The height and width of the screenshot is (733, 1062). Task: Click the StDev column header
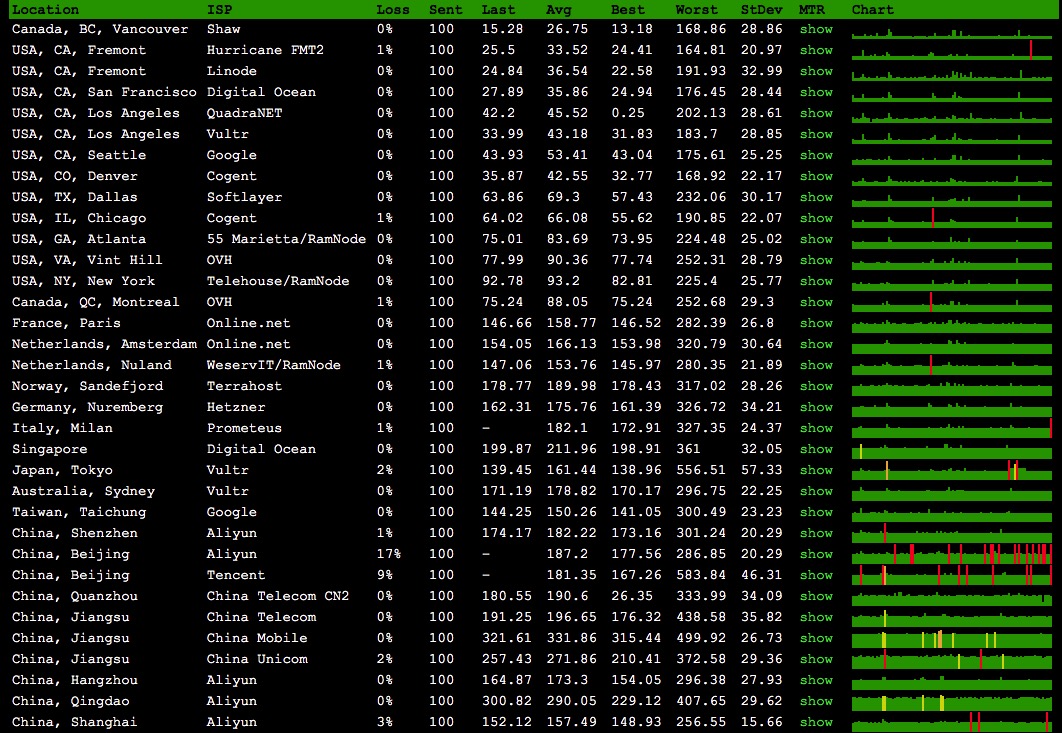[x=761, y=9]
